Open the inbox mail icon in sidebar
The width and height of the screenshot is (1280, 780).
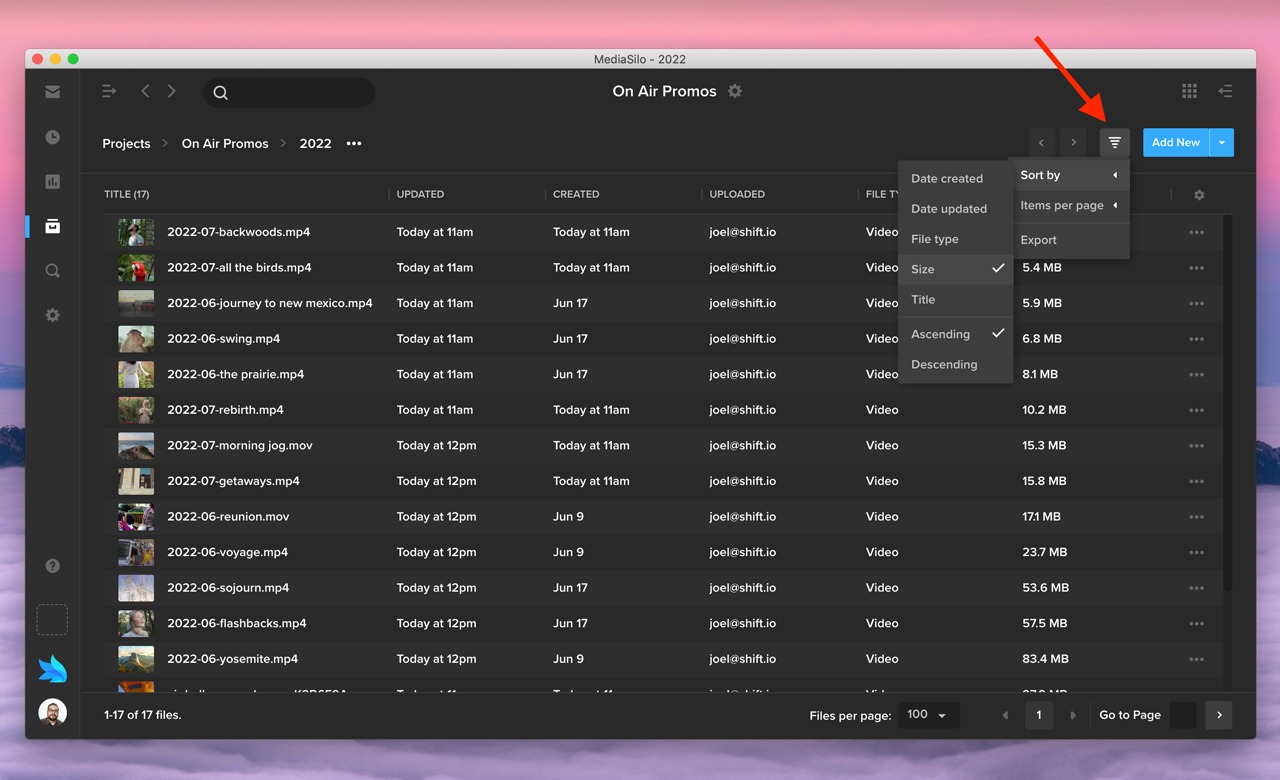53,92
